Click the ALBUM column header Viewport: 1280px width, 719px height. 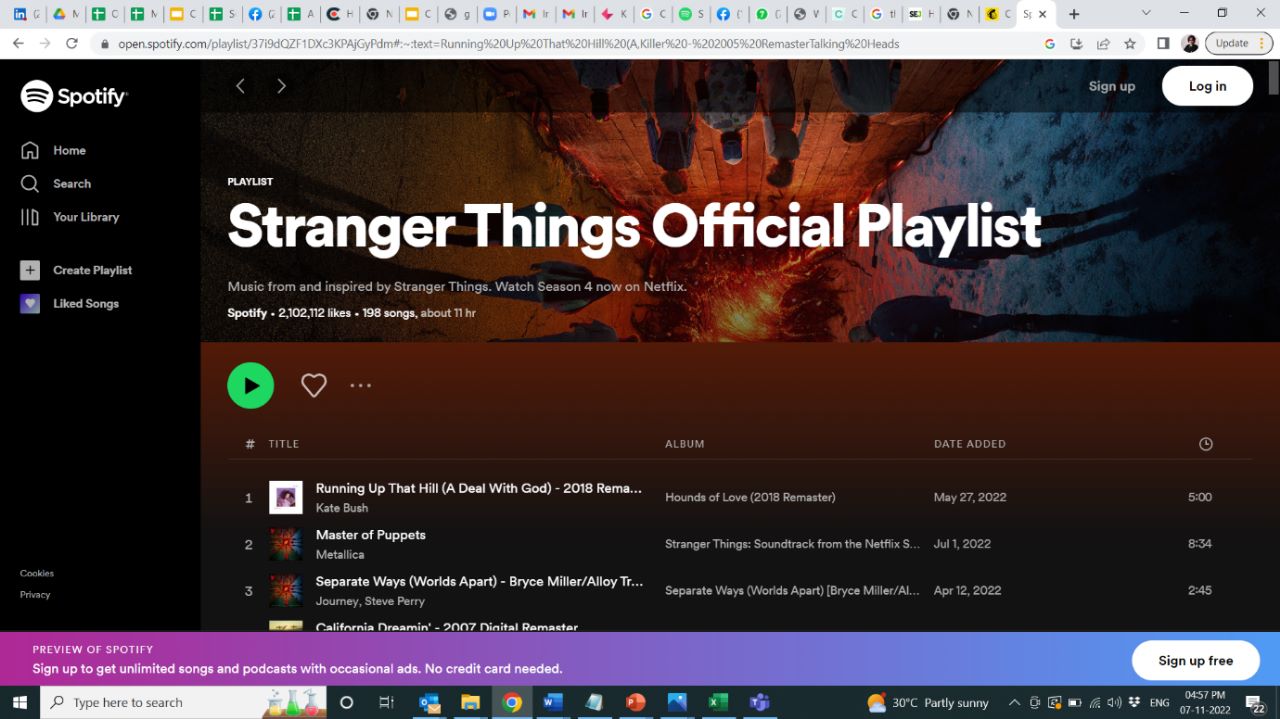pyautogui.click(x=685, y=444)
